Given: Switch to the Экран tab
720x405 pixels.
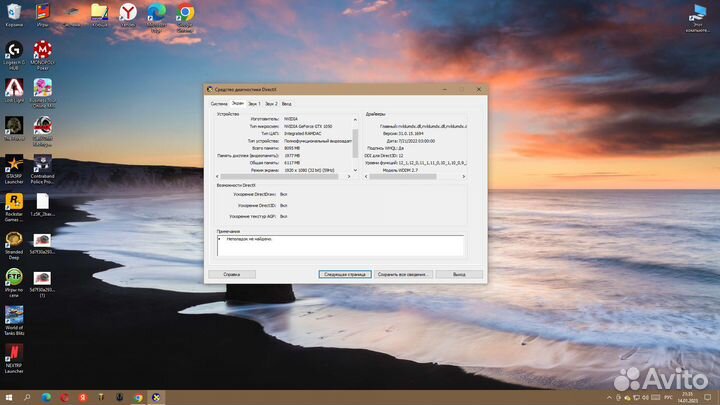Looking at the screenshot, I should click(238, 103).
